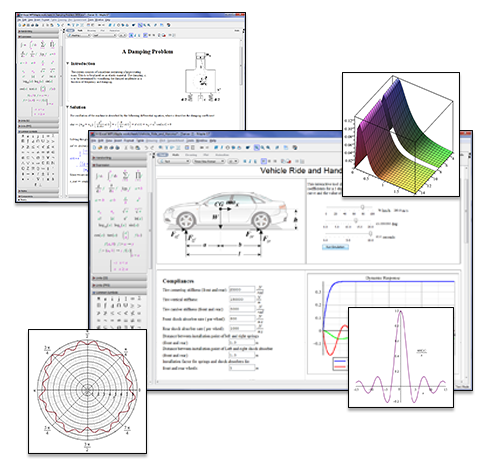Open the Help menu in Vehicle window
Screen dimensions: 483x466
[x=213, y=141]
